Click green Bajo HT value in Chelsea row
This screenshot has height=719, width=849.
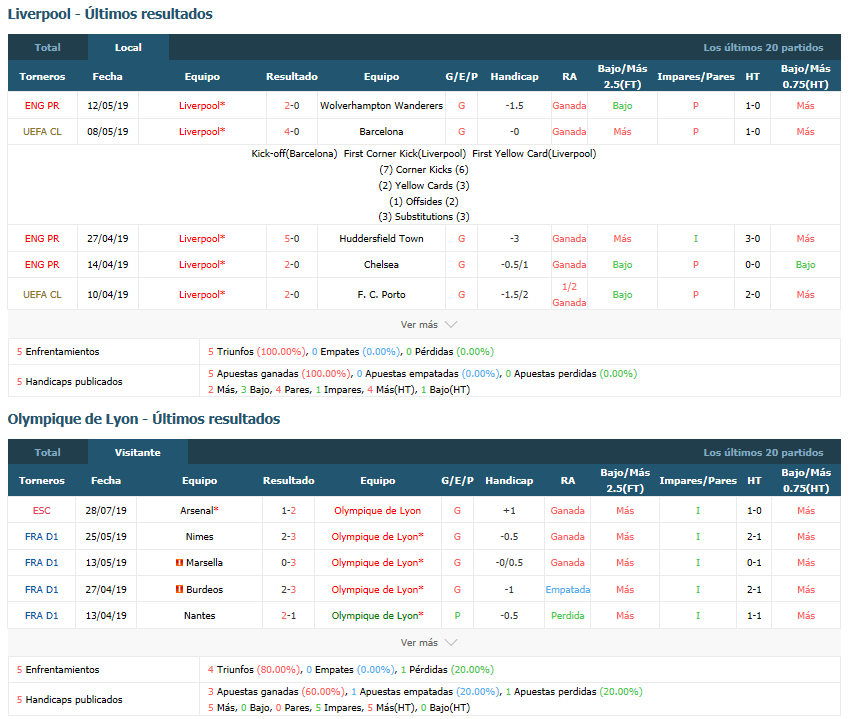pyautogui.click(x=805, y=264)
